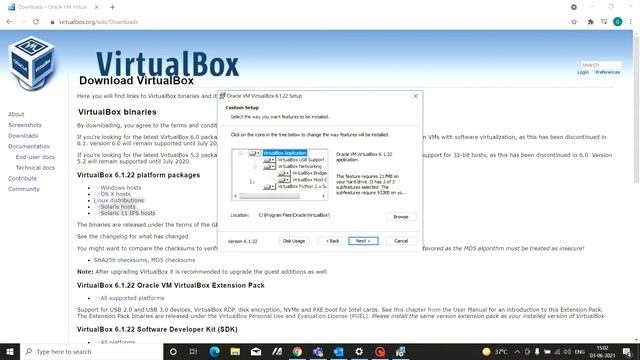Screen dimensions: 640x360
Task: Click the Windows hosts download link
Action: [121, 188]
